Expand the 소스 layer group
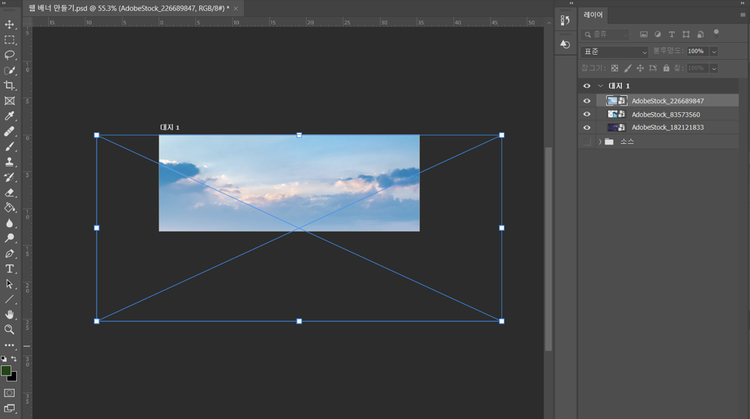The width and height of the screenshot is (750, 419). tap(600, 142)
